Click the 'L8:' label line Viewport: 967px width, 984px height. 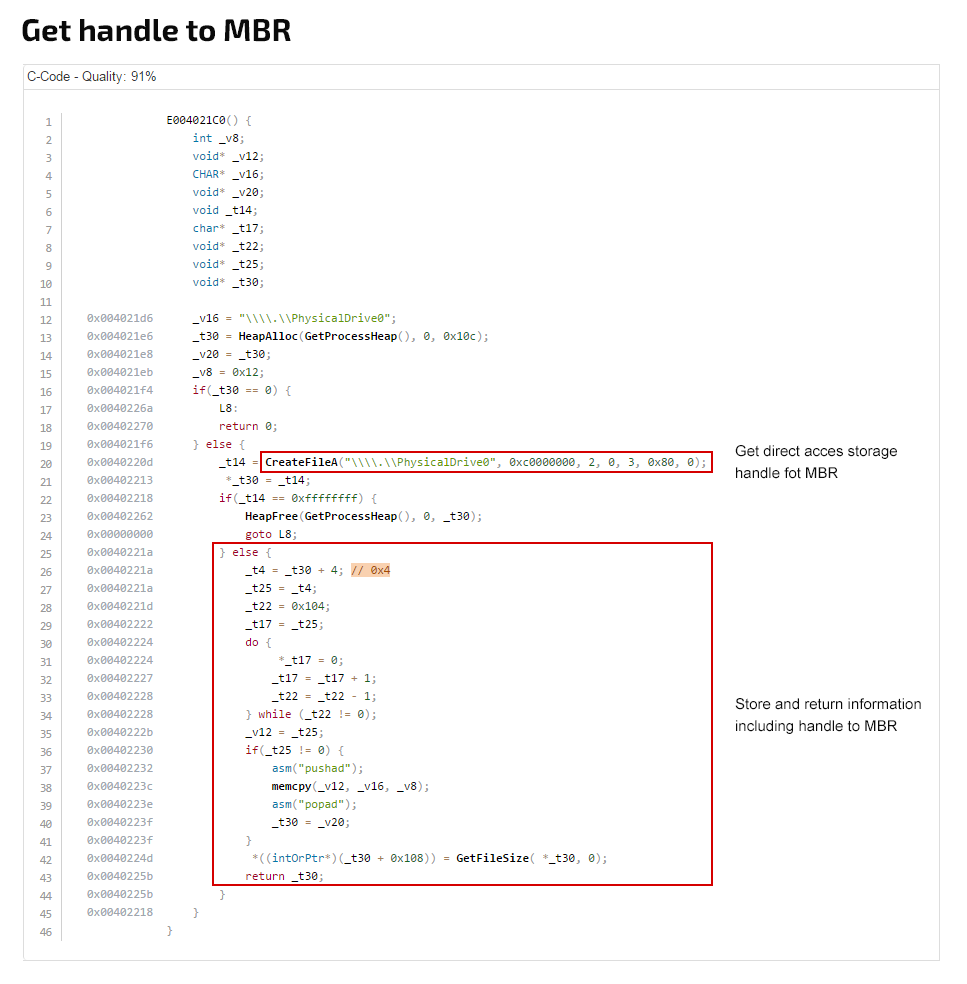228,409
